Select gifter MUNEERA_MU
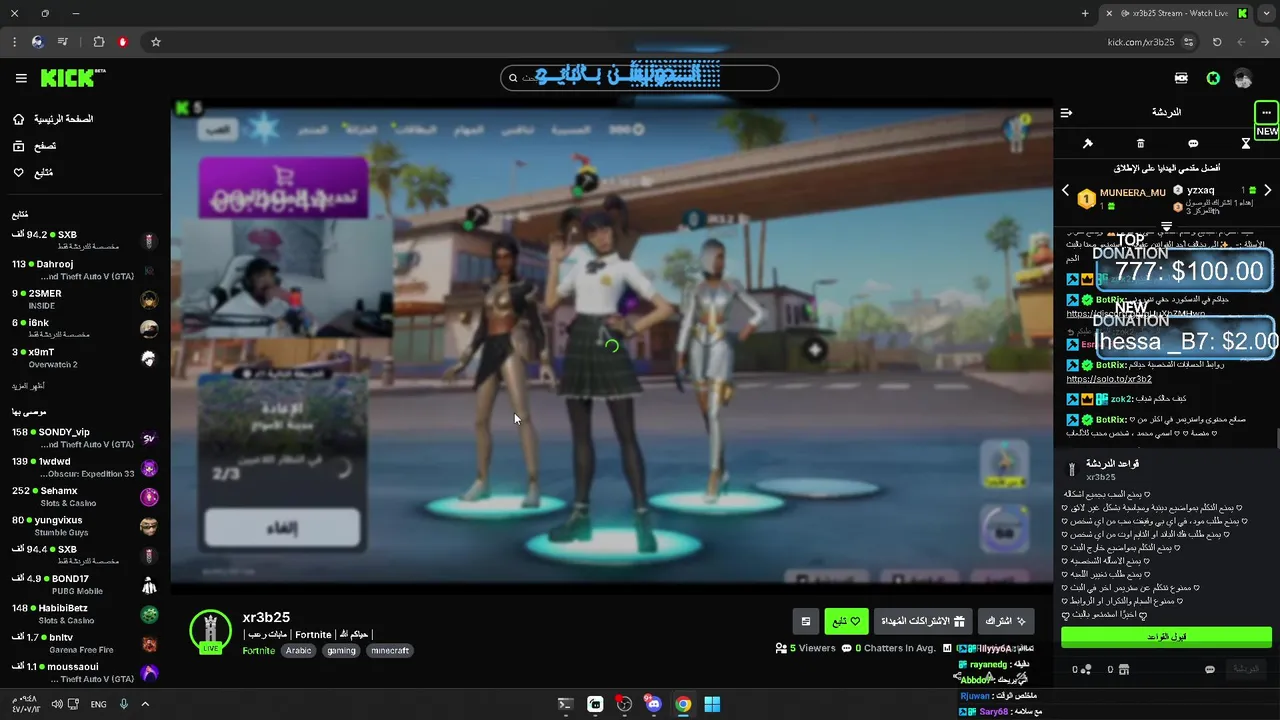The width and height of the screenshot is (1280, 720). (x=1132, y=193)
